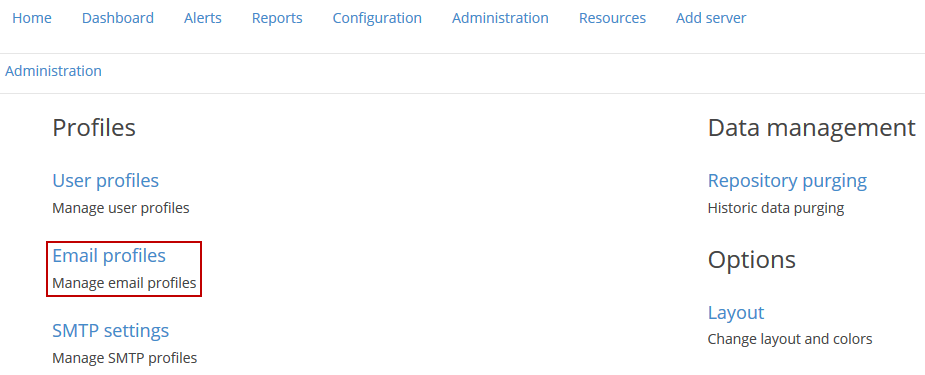
Task: Select Reports in the top navigation
Action: 277,18
